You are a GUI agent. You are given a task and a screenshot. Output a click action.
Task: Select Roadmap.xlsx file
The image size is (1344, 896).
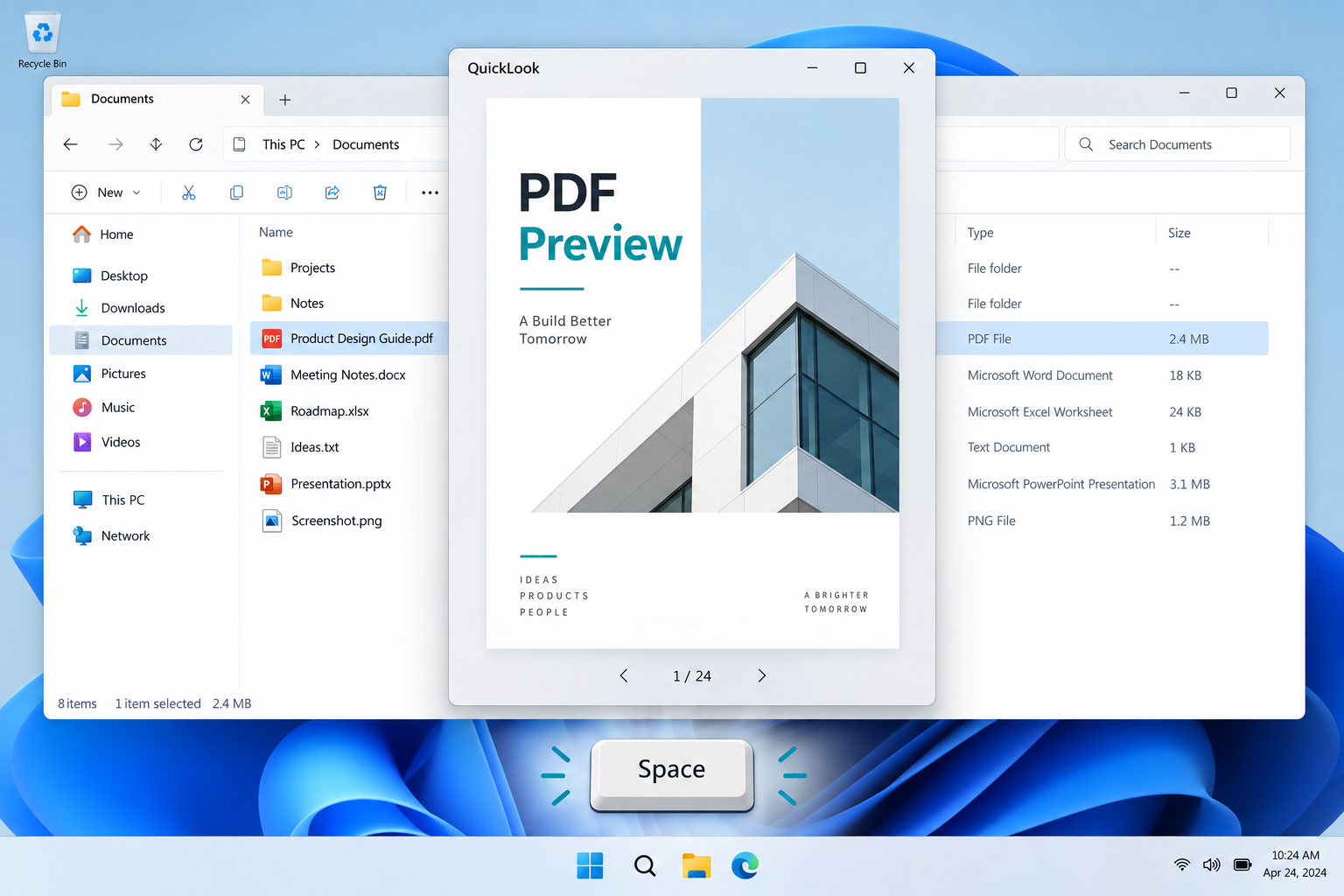pos(315,411)
